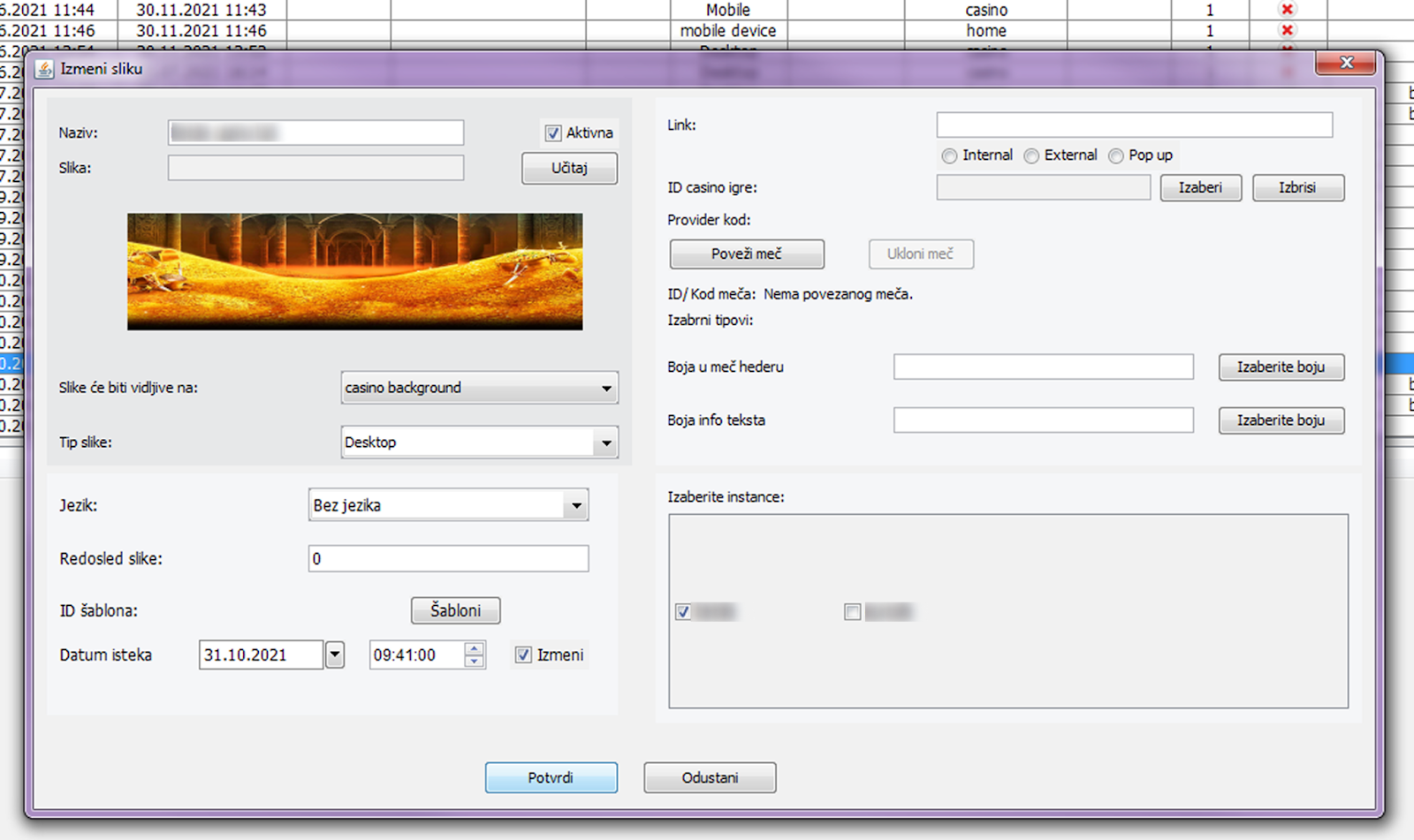Click the 'home' cell in background table
The image size is (1414, 840).
986,30
